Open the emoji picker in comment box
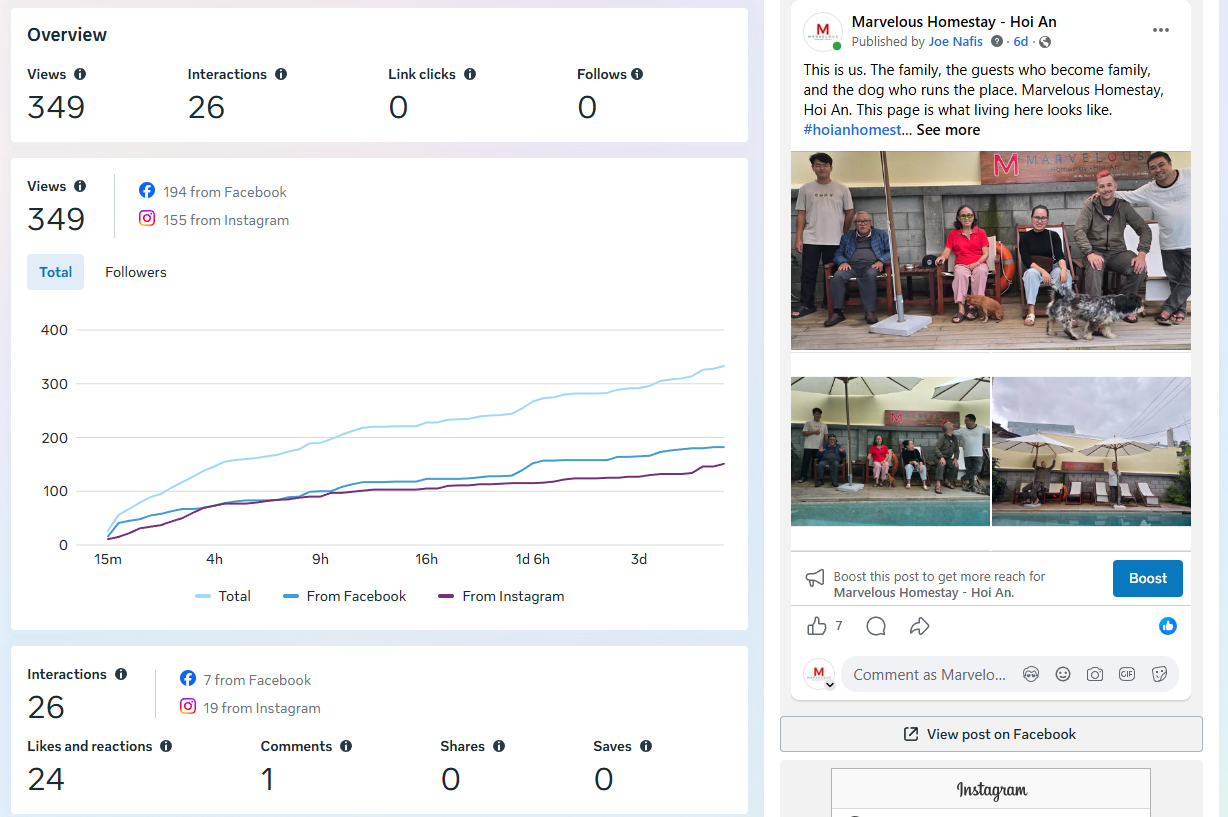This screenshot has width=1228, height=817. click(x=1063, y=674)
